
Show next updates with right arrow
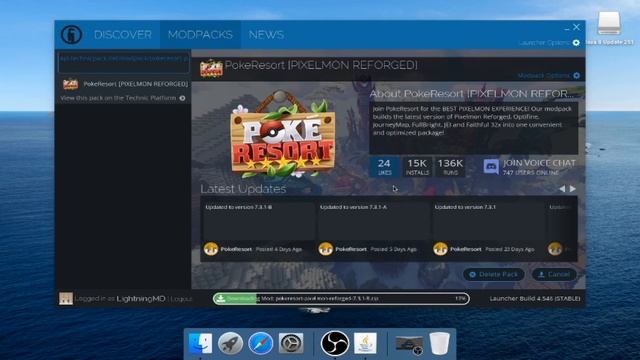573,189
